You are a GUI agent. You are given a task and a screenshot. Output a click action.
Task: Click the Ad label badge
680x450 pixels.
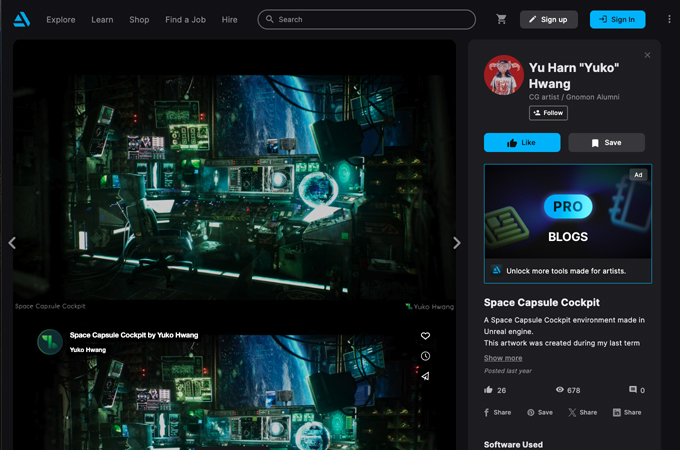click(x=638, y=175)
